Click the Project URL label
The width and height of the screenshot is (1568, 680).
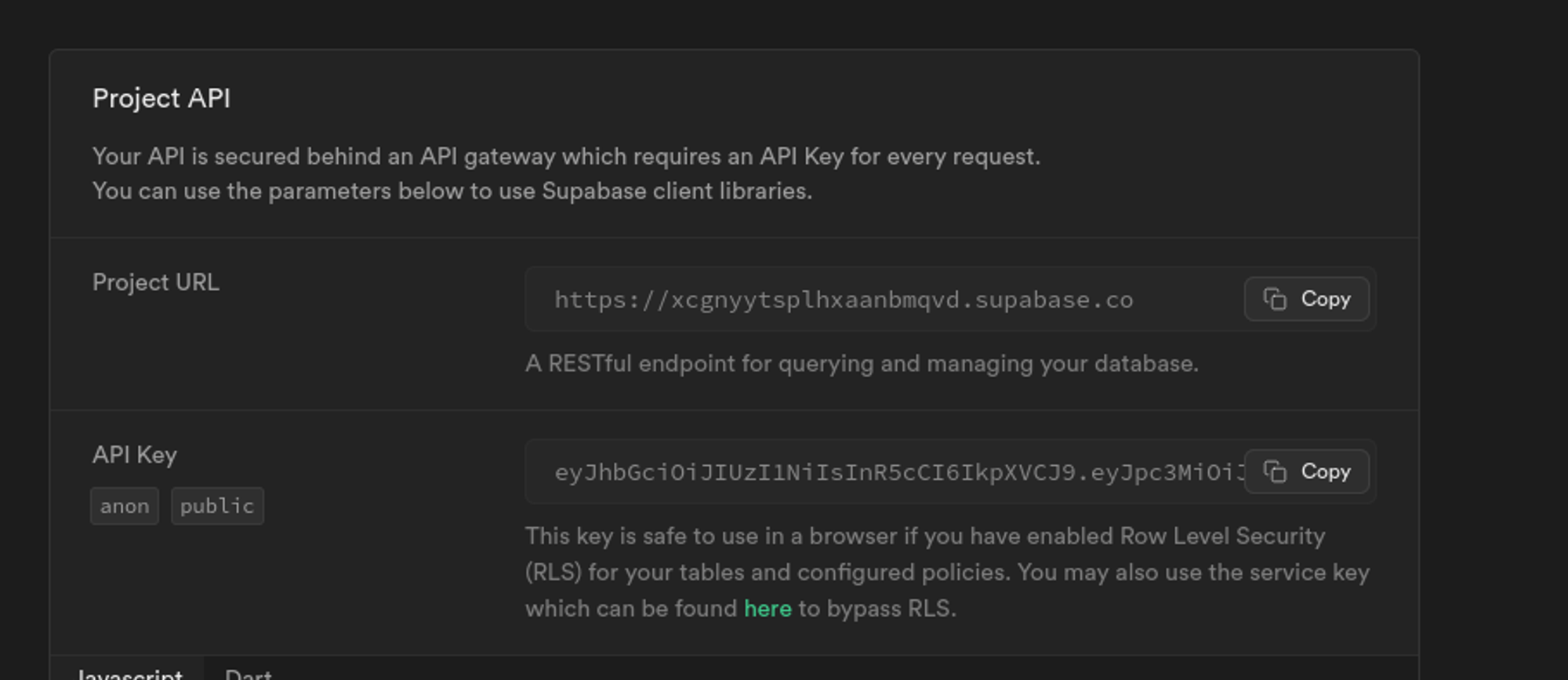pos(156,282)
